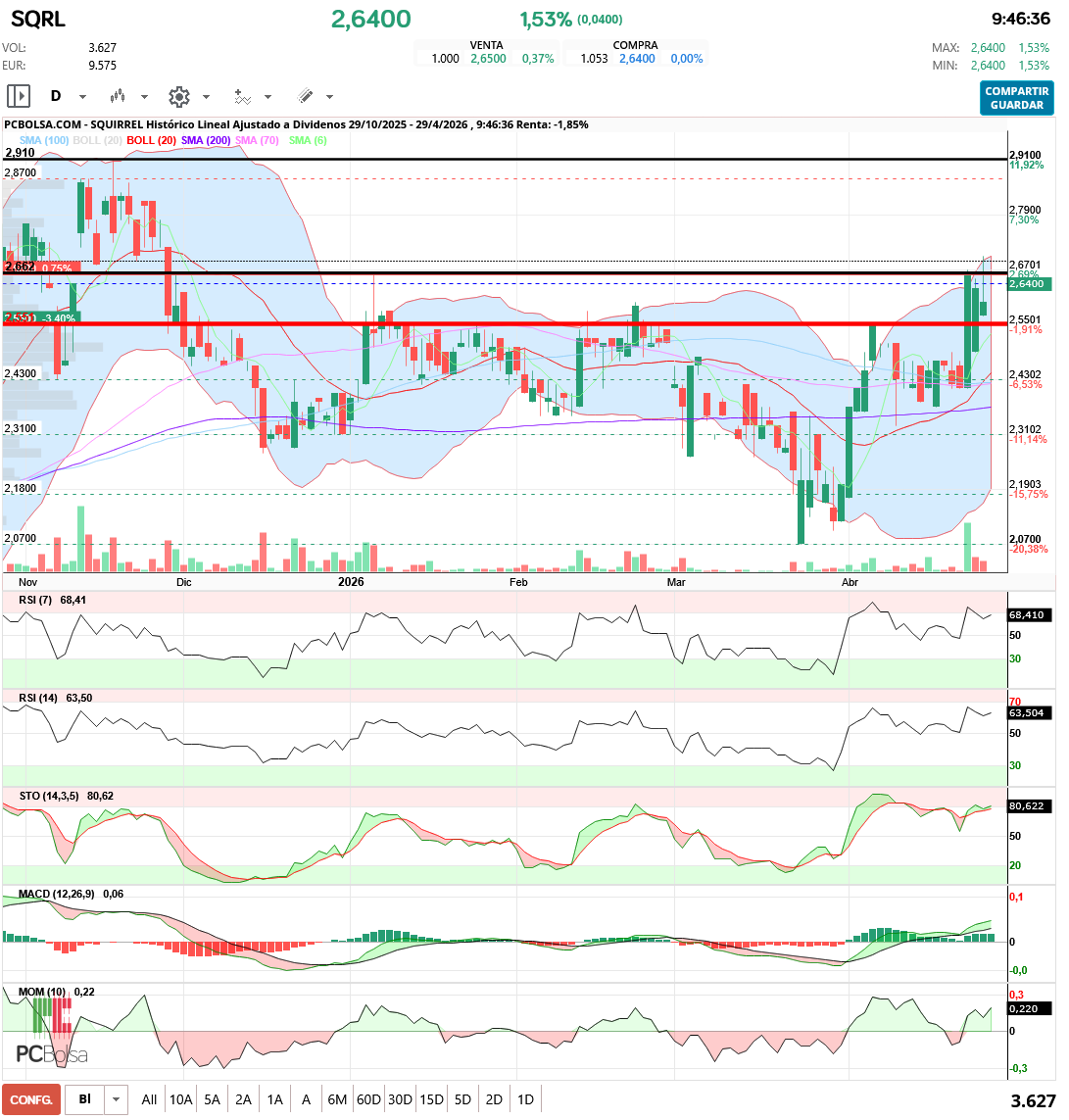Expand the chart type dropdown arrow
This screenshot has width=1069, height=1120.
144,96
